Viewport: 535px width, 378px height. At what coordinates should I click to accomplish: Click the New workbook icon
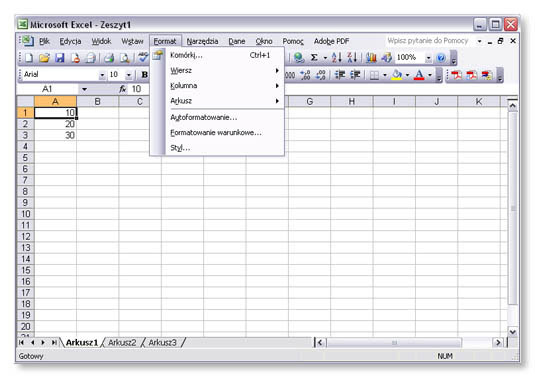29,58
